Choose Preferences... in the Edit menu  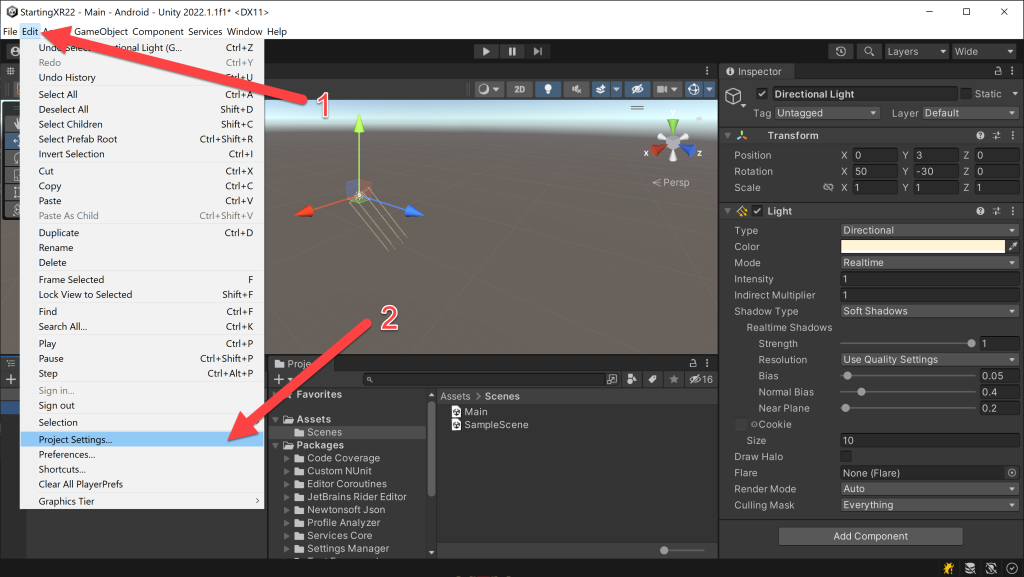click(x=142, y=454)
